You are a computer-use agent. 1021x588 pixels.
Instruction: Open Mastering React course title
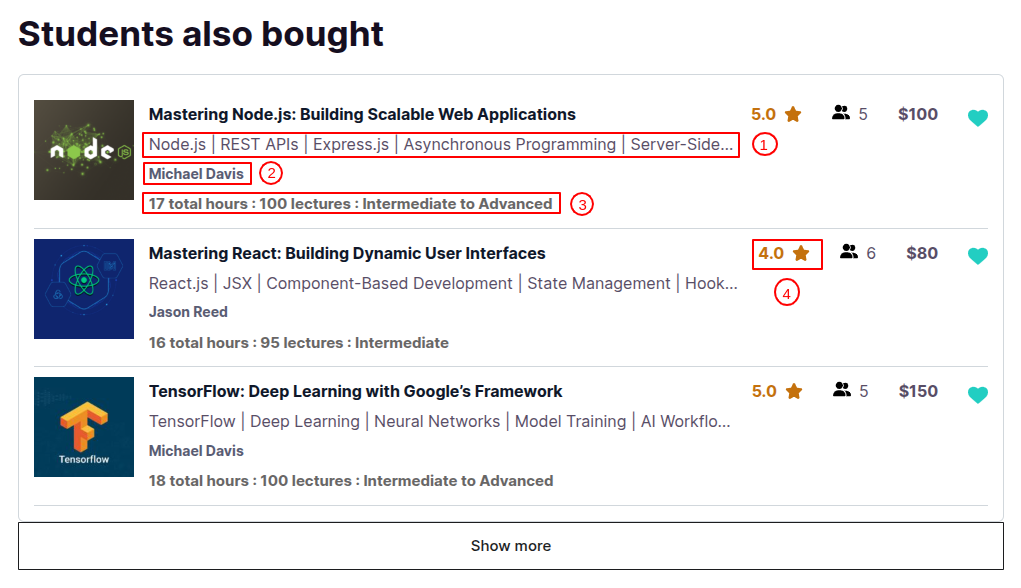347,253
